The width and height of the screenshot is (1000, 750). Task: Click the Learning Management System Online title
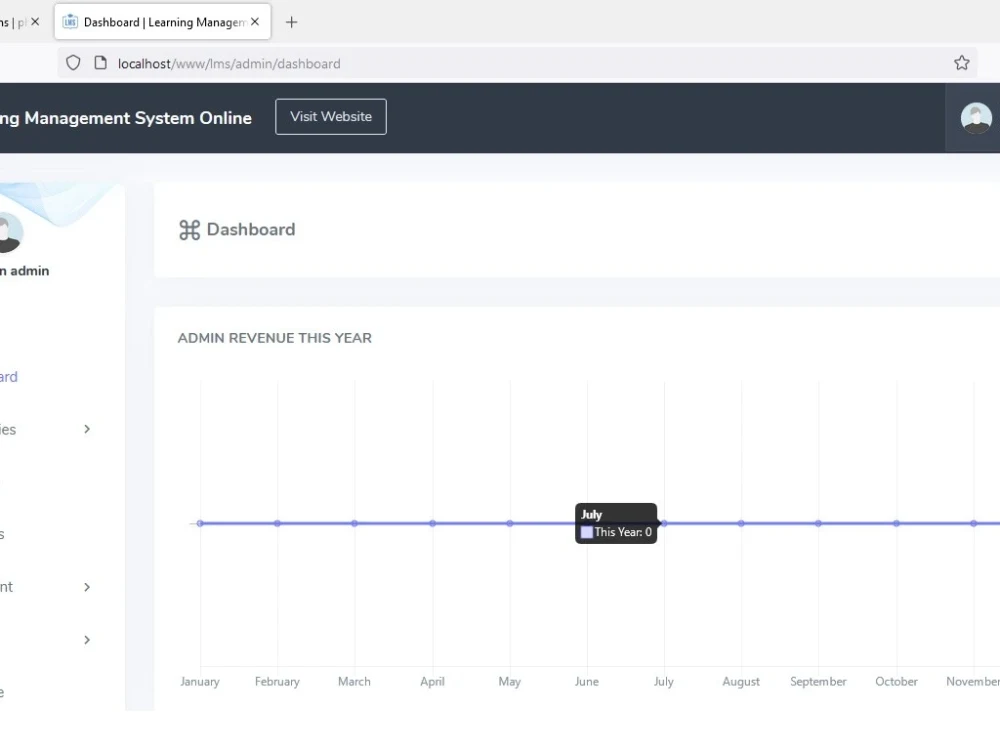(x=126, y=118)
